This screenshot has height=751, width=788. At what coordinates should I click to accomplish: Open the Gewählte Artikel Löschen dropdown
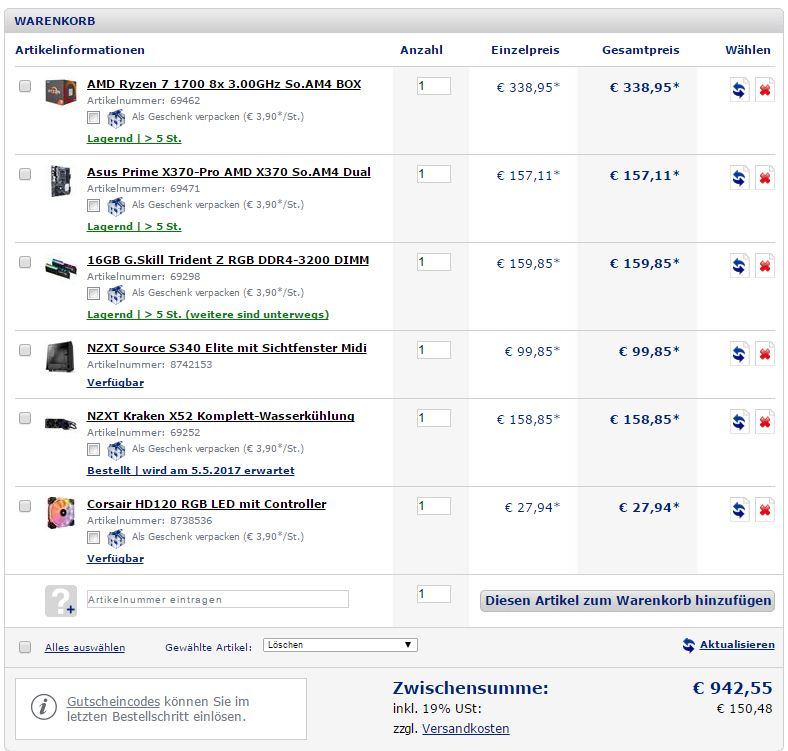340,645
